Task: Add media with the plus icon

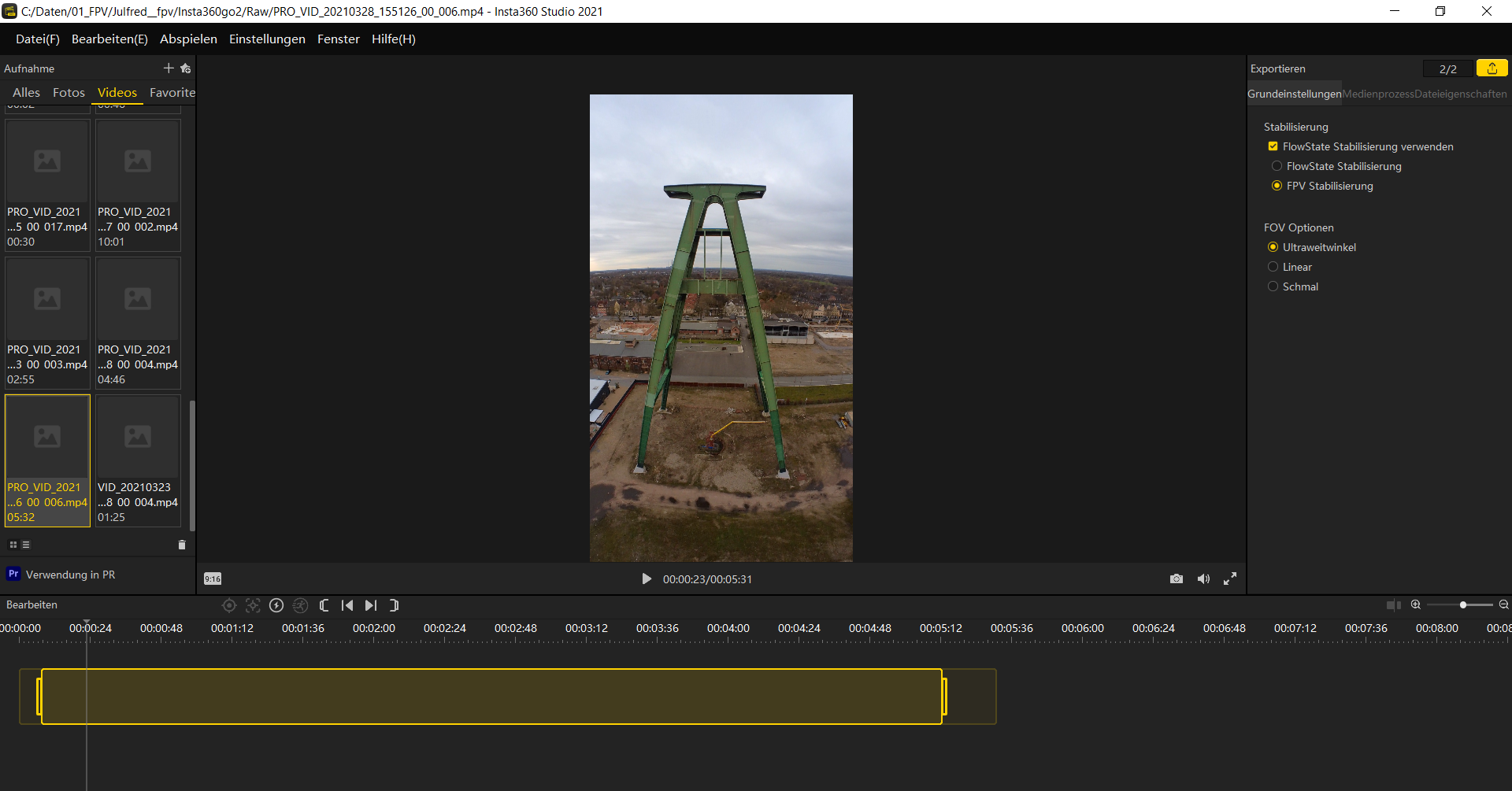Action: tap(168, 68)
